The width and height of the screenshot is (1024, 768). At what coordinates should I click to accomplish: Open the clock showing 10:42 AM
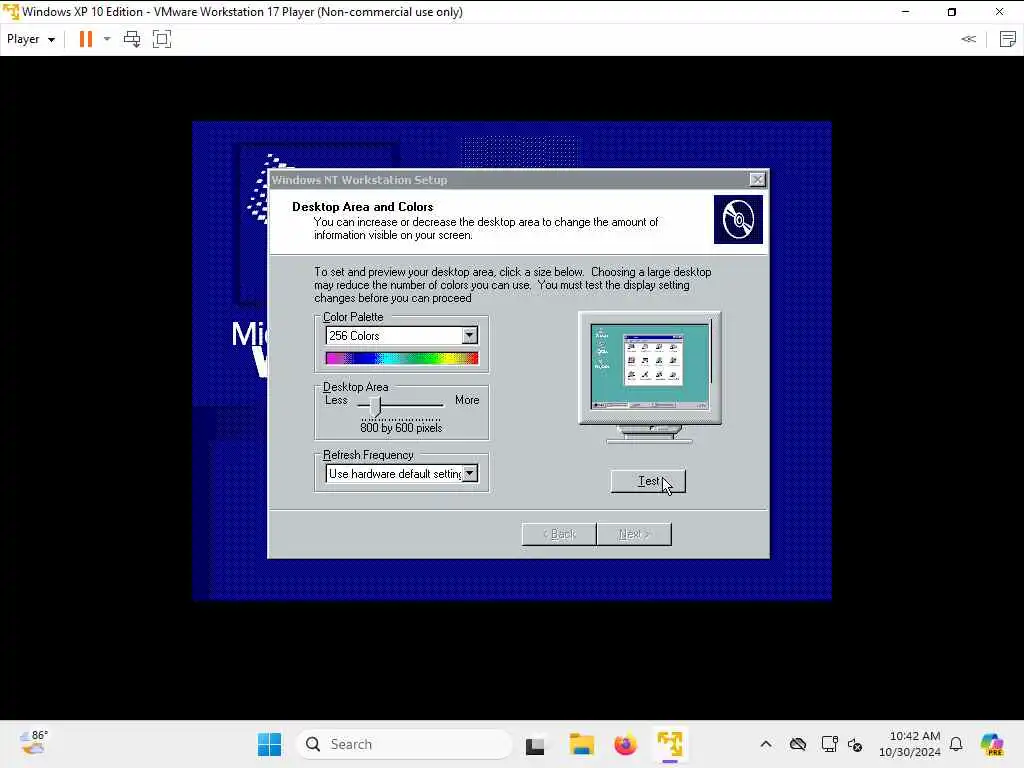click(910, 744)
